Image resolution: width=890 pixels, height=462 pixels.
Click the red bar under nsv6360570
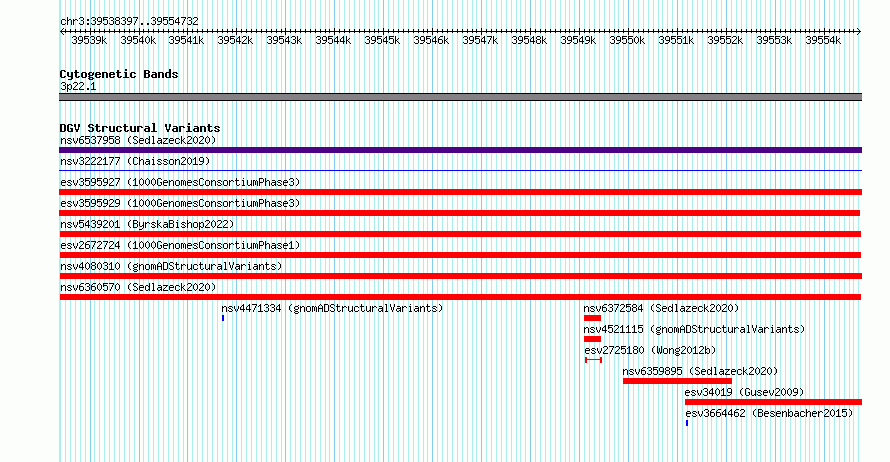pyautogui.click(x=460, y=297)
